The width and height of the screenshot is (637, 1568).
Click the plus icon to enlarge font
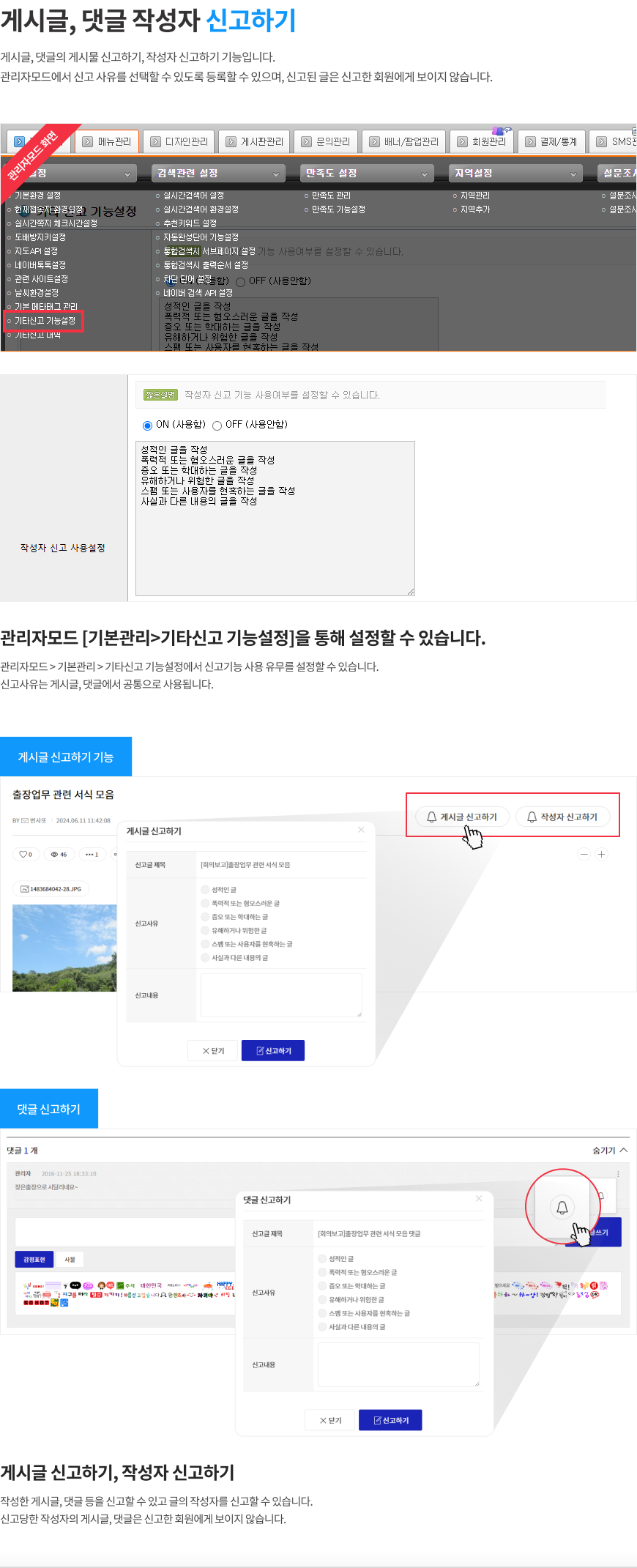pos(601,854)
